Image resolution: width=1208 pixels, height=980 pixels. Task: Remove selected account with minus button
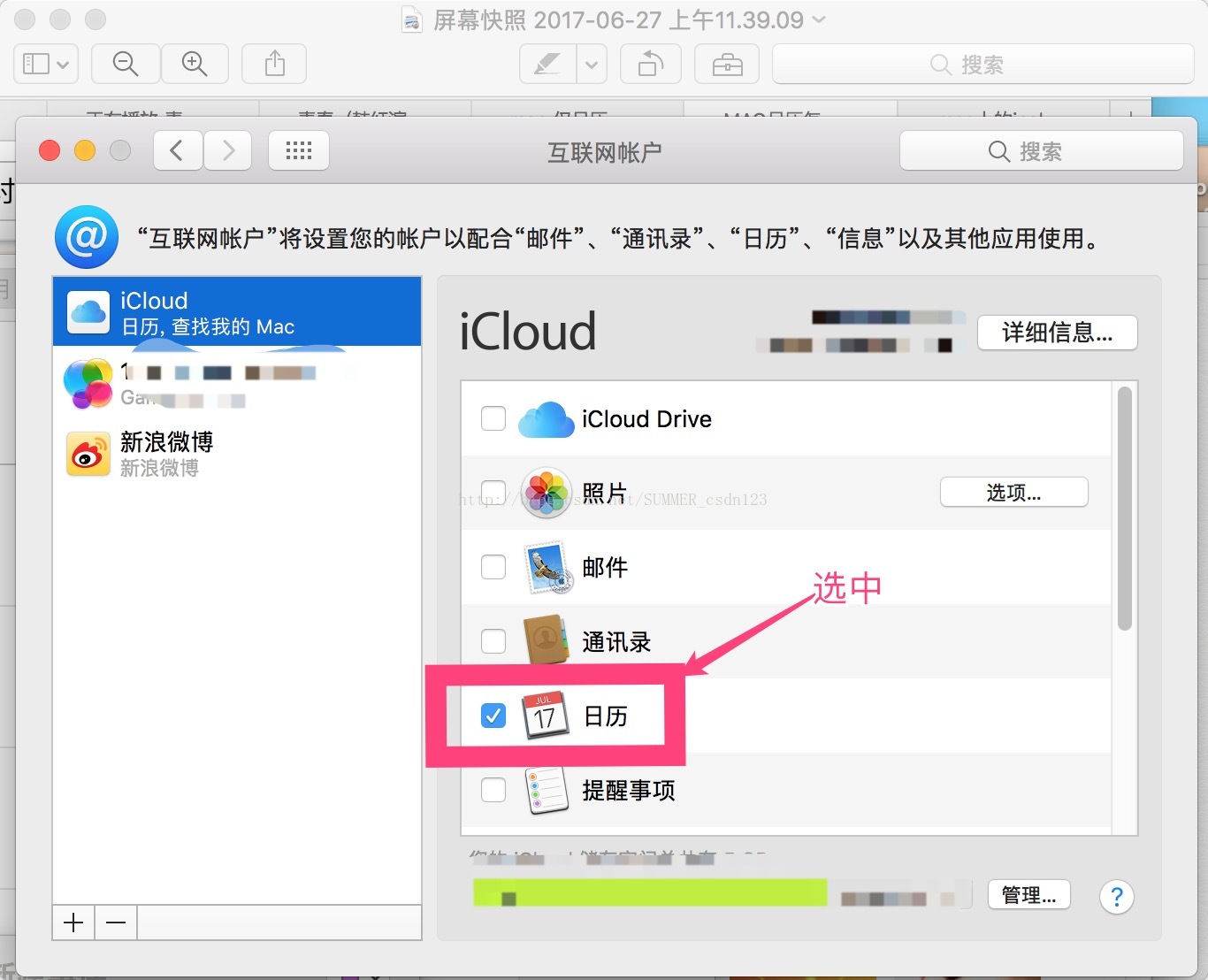tap(116, 923)
